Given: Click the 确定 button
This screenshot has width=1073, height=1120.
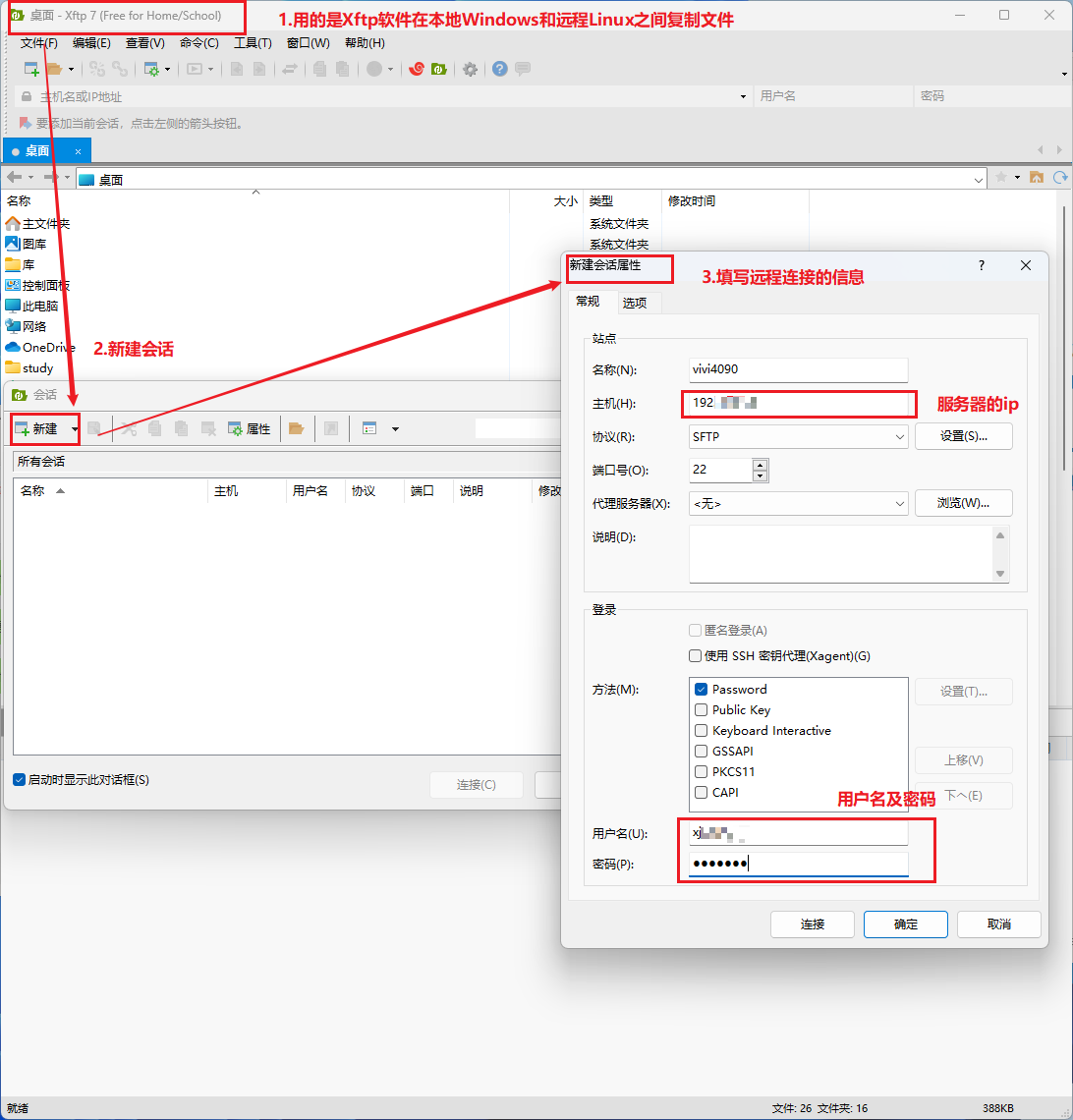Looking at the screenshot, I should click(906, 924).
